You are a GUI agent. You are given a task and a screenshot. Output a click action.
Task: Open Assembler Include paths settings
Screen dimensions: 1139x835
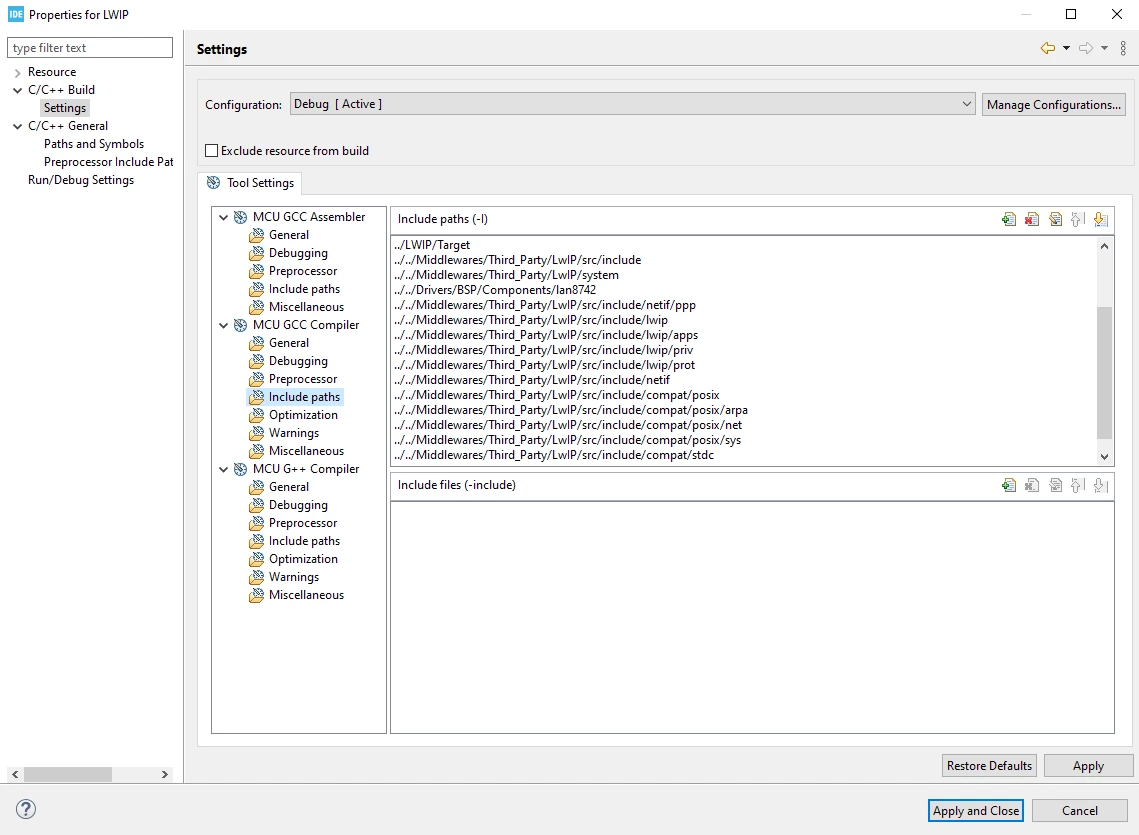304,289
